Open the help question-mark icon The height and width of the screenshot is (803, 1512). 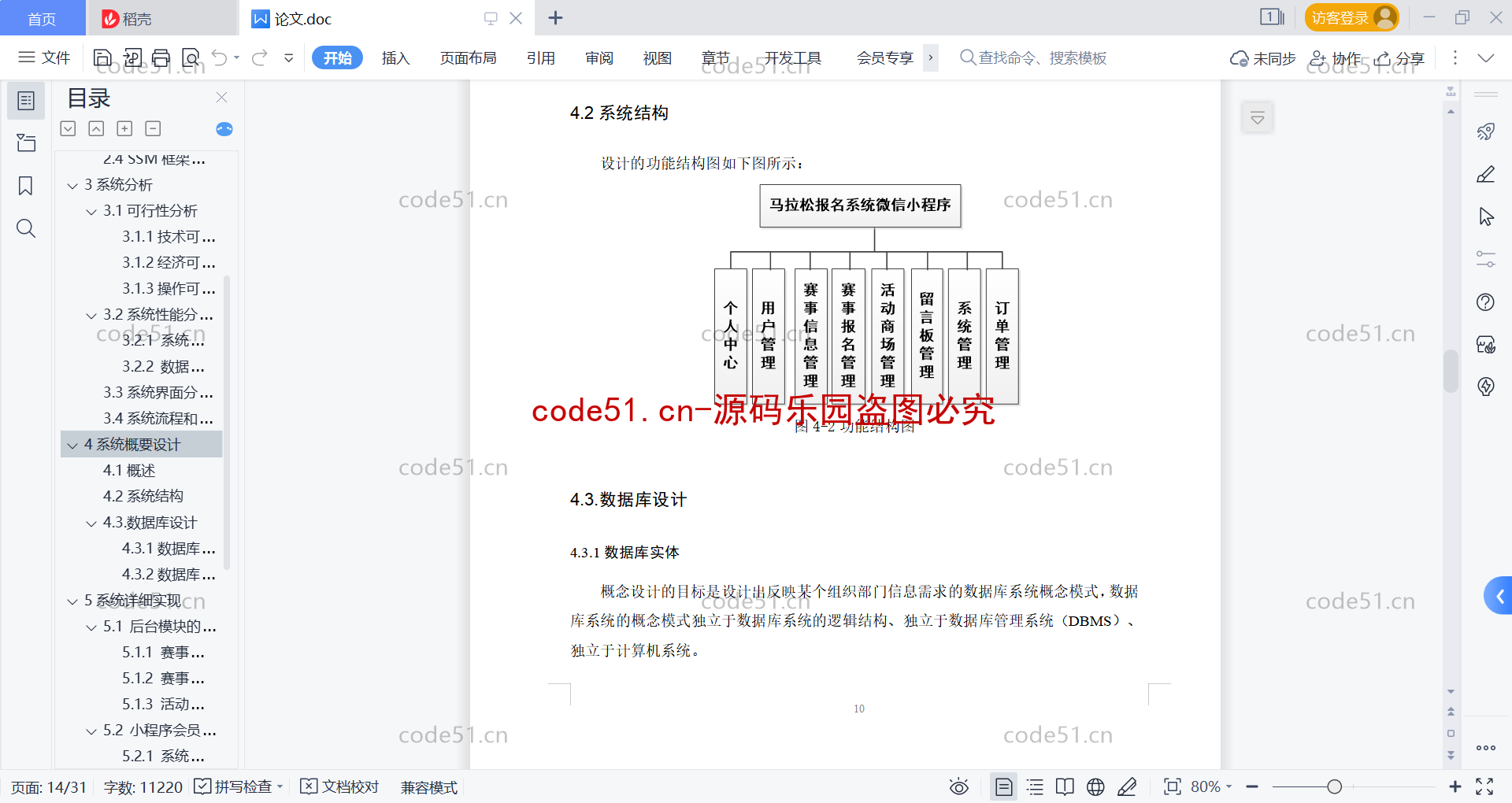coord(1486,302)
